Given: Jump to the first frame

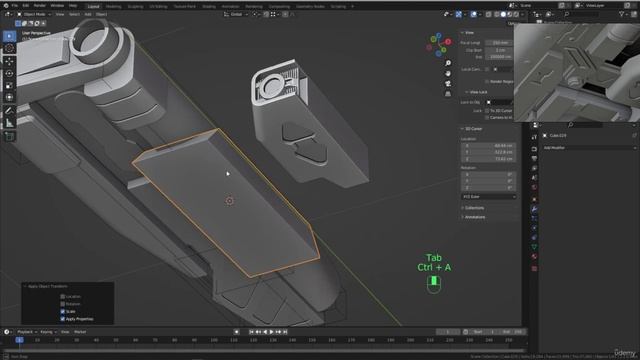Looking at the screenshot, I should 251,332.
